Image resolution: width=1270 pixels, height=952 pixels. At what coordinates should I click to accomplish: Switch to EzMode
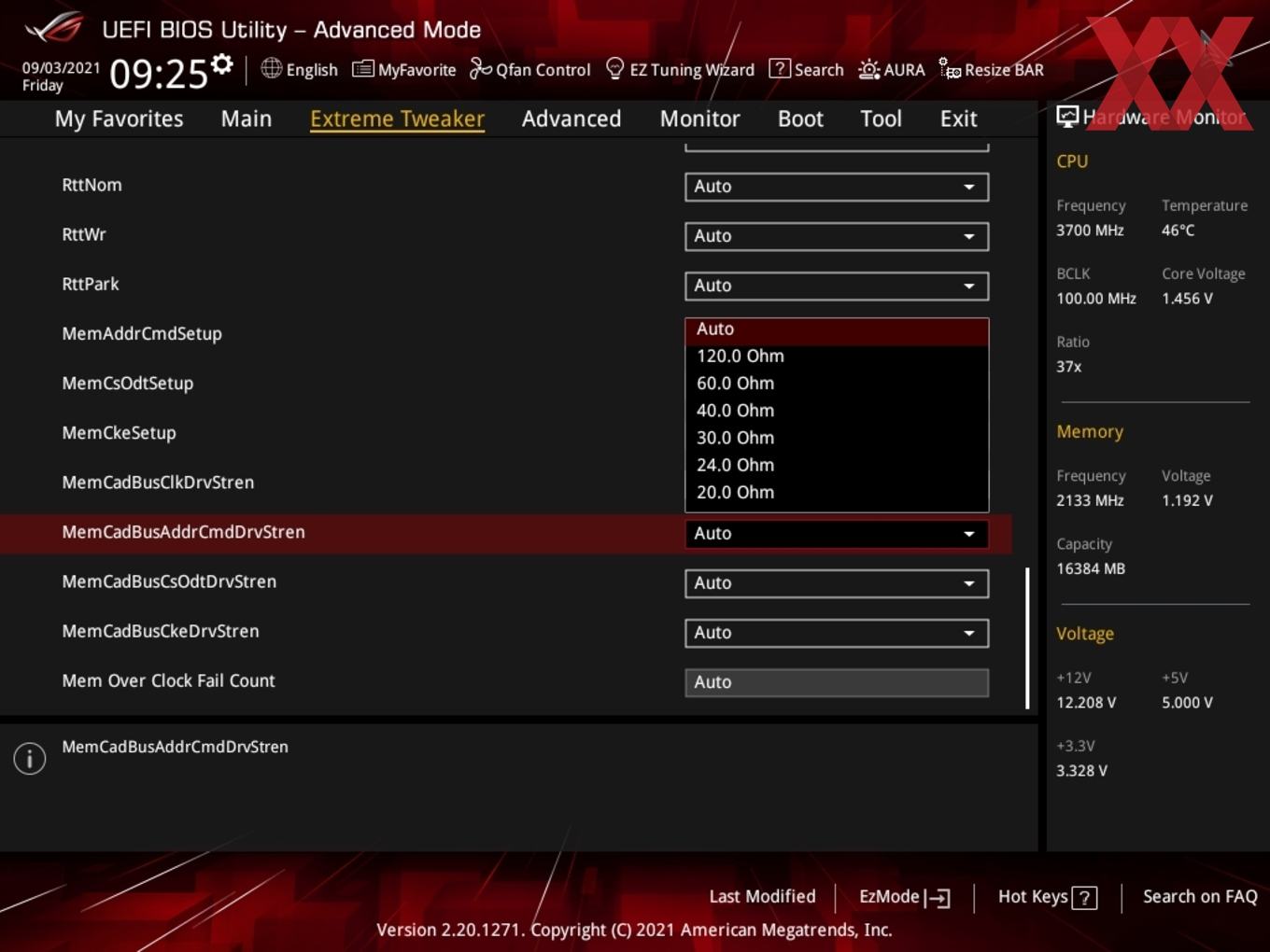(904, 897)
